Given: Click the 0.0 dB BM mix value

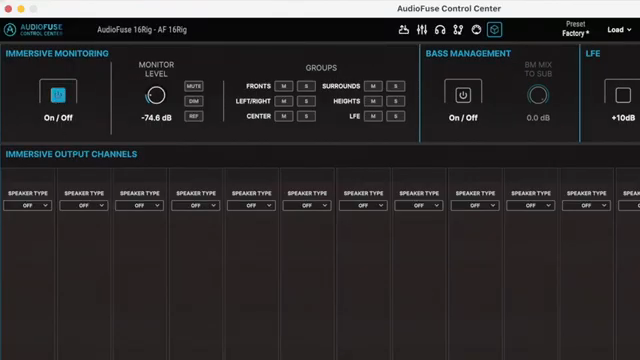Looking at the screenshot, I should point(538,118).
